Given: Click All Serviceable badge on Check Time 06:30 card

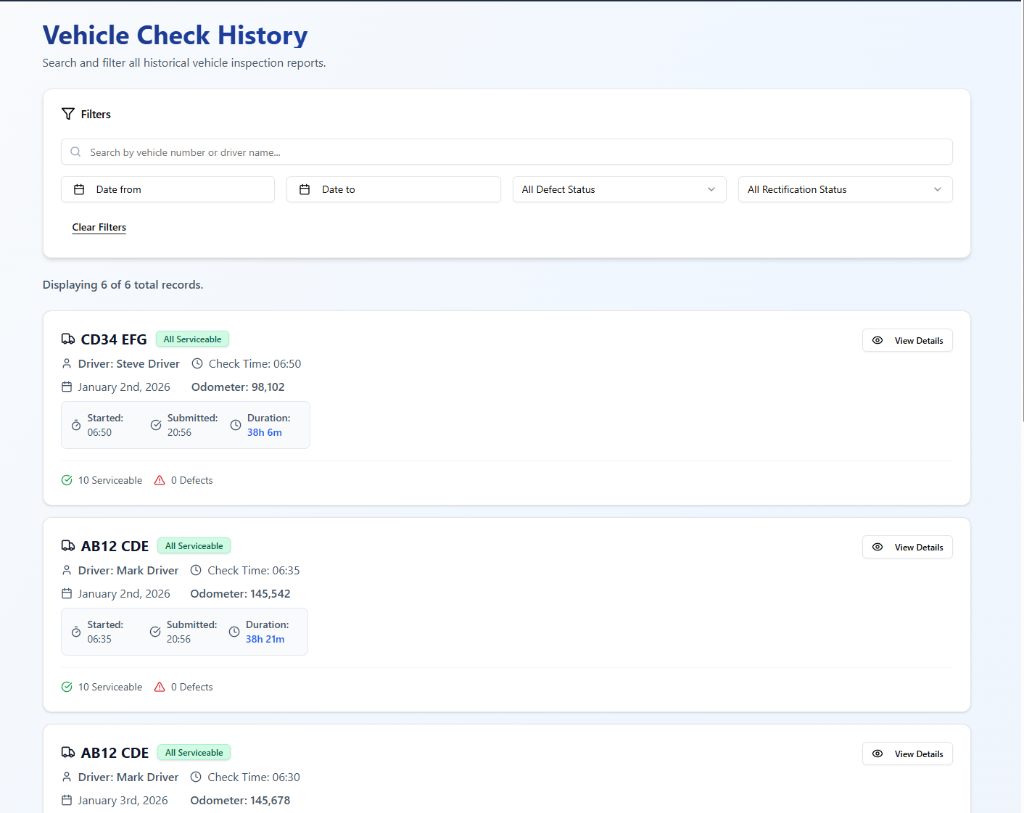Looking at the screenshot, I should 194,752.
